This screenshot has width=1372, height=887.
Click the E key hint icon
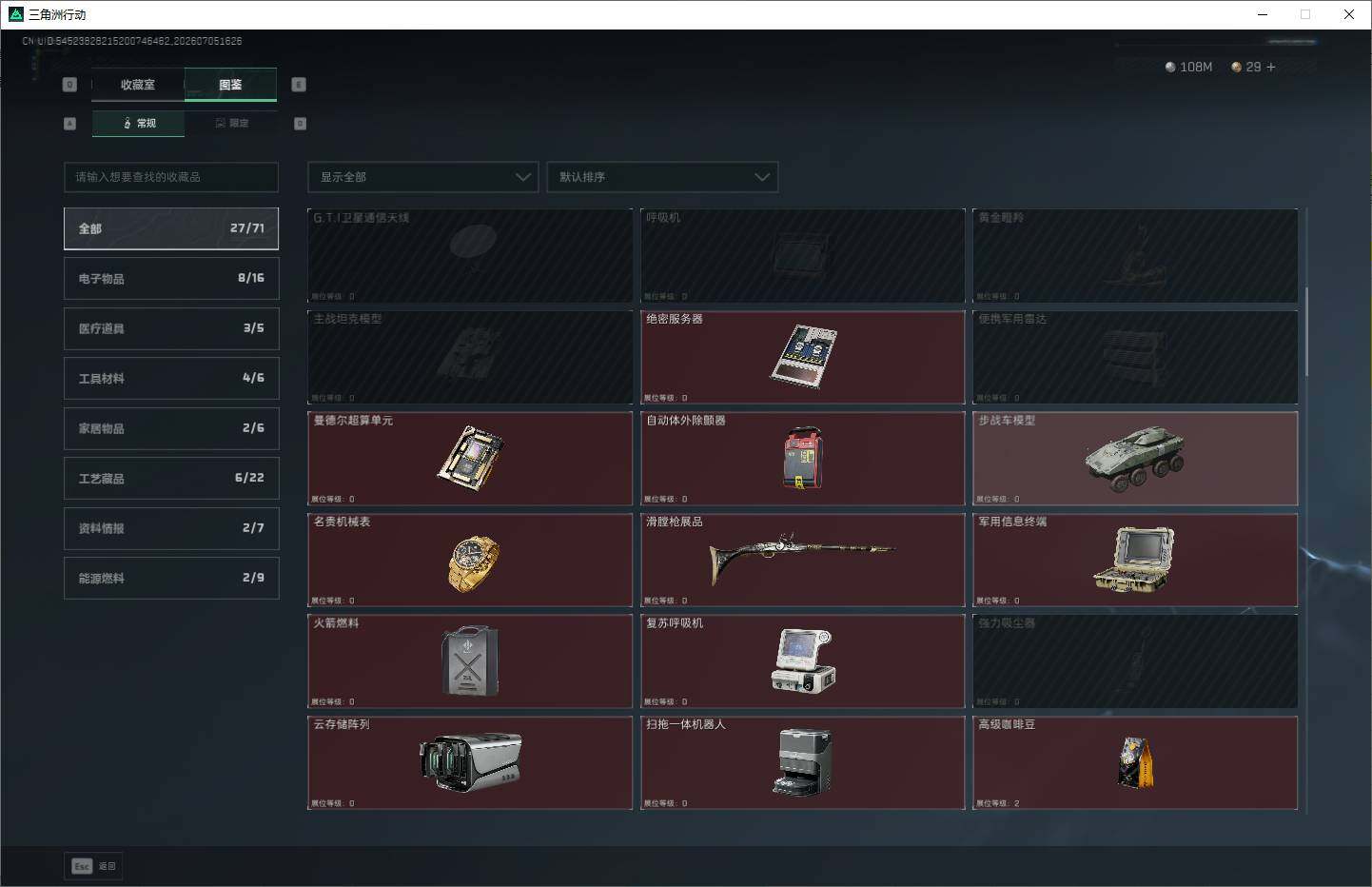(299, 85)
